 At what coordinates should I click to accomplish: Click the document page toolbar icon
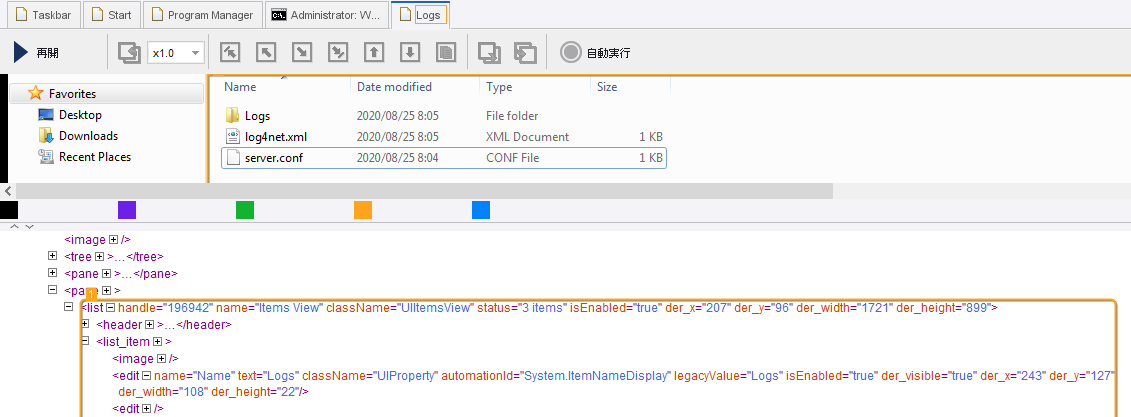coord(446,53)
